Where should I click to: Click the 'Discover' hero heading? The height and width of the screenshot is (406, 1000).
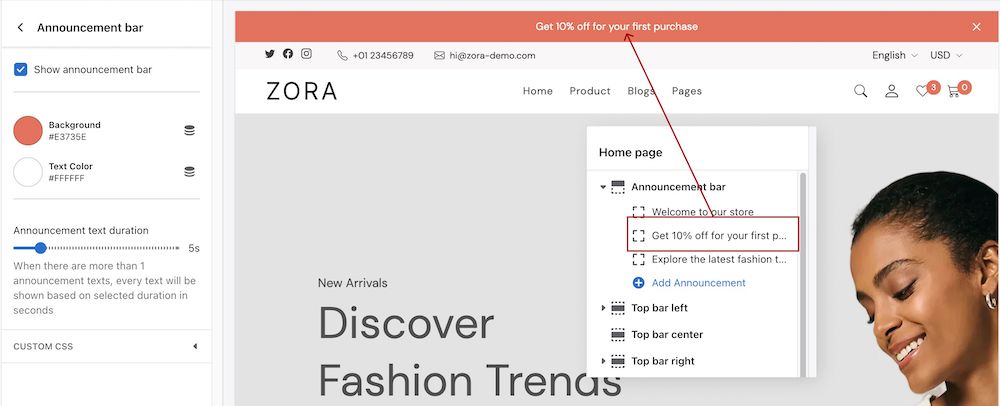pos(406,323)
